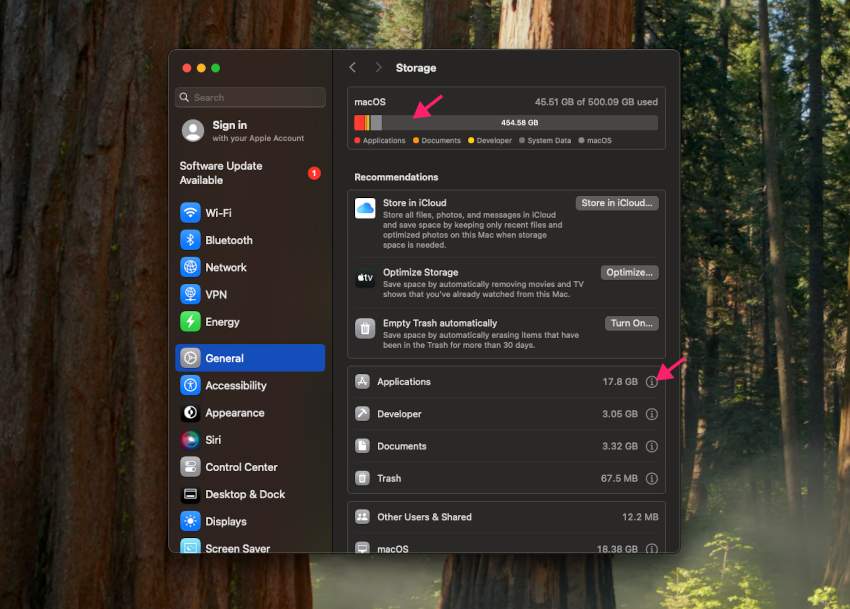Screen dimensions: 850x609
Task: Click the 12.2 MB Other Users value
Action: (640, 517)
